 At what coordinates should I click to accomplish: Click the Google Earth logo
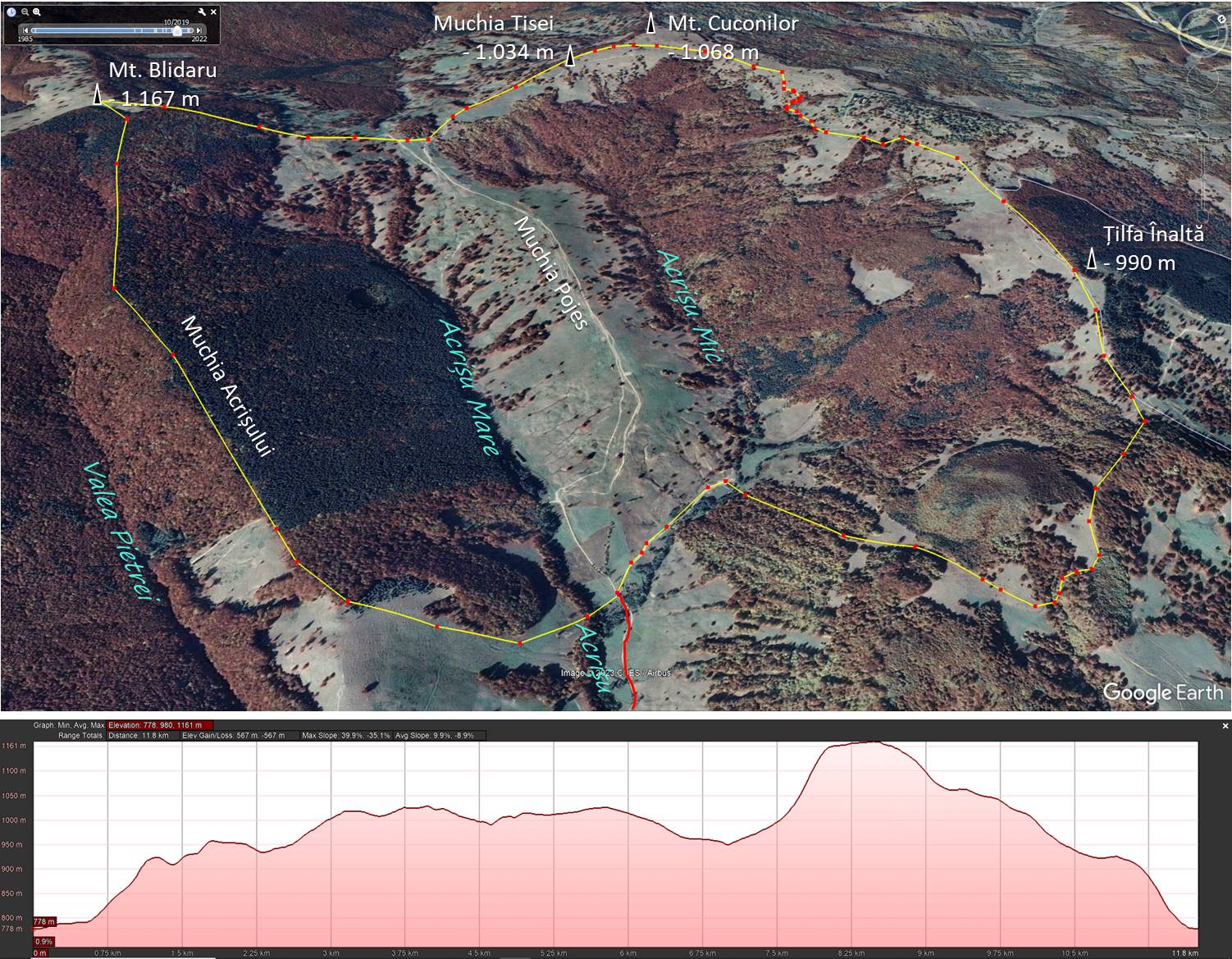tap(1162, 692)
